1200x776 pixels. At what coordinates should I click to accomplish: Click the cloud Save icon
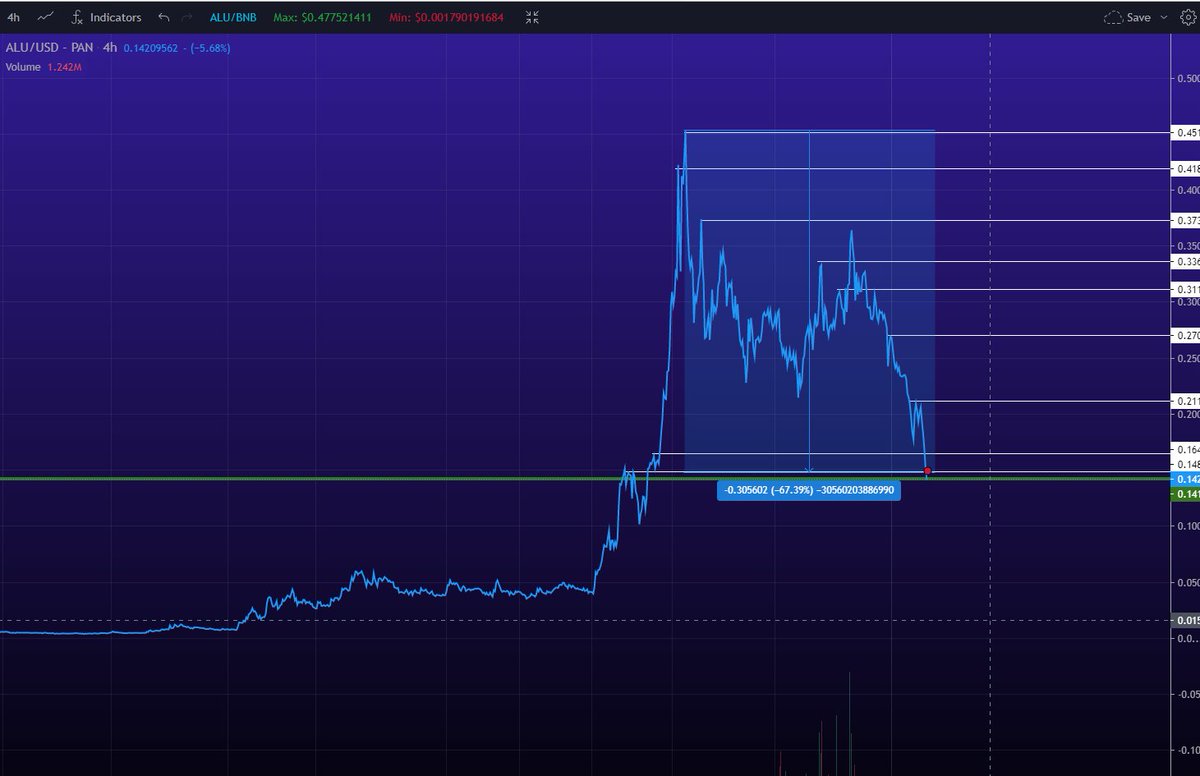(1113, 17)
